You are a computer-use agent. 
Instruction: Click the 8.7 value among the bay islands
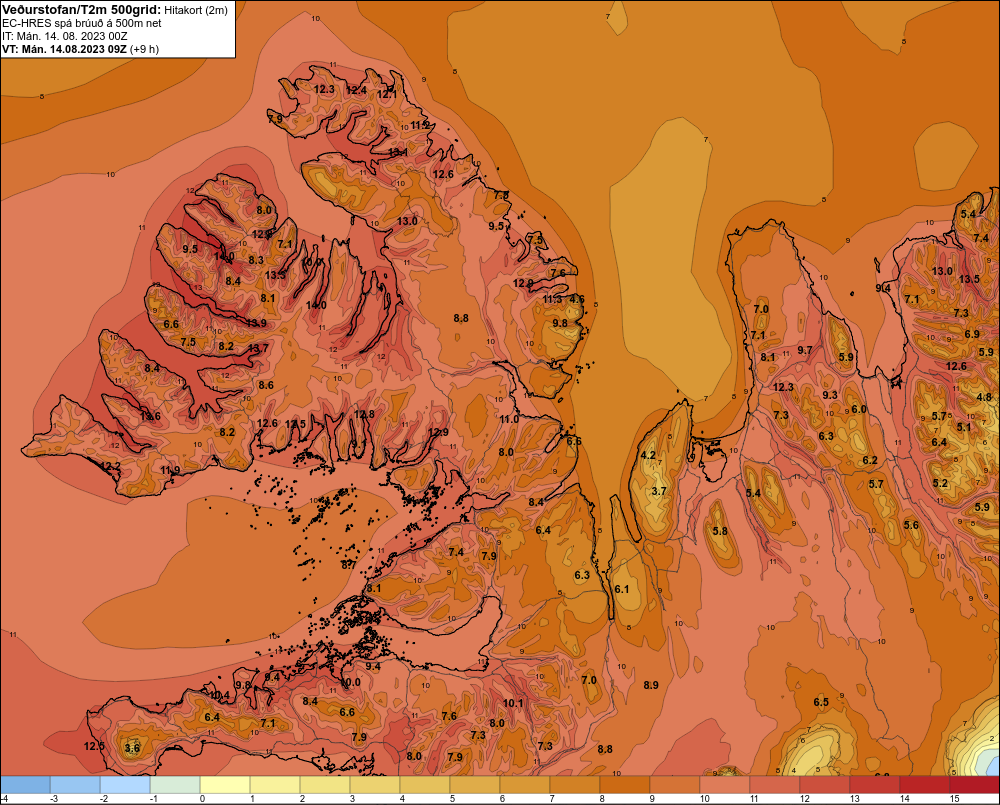click(349, 565)
